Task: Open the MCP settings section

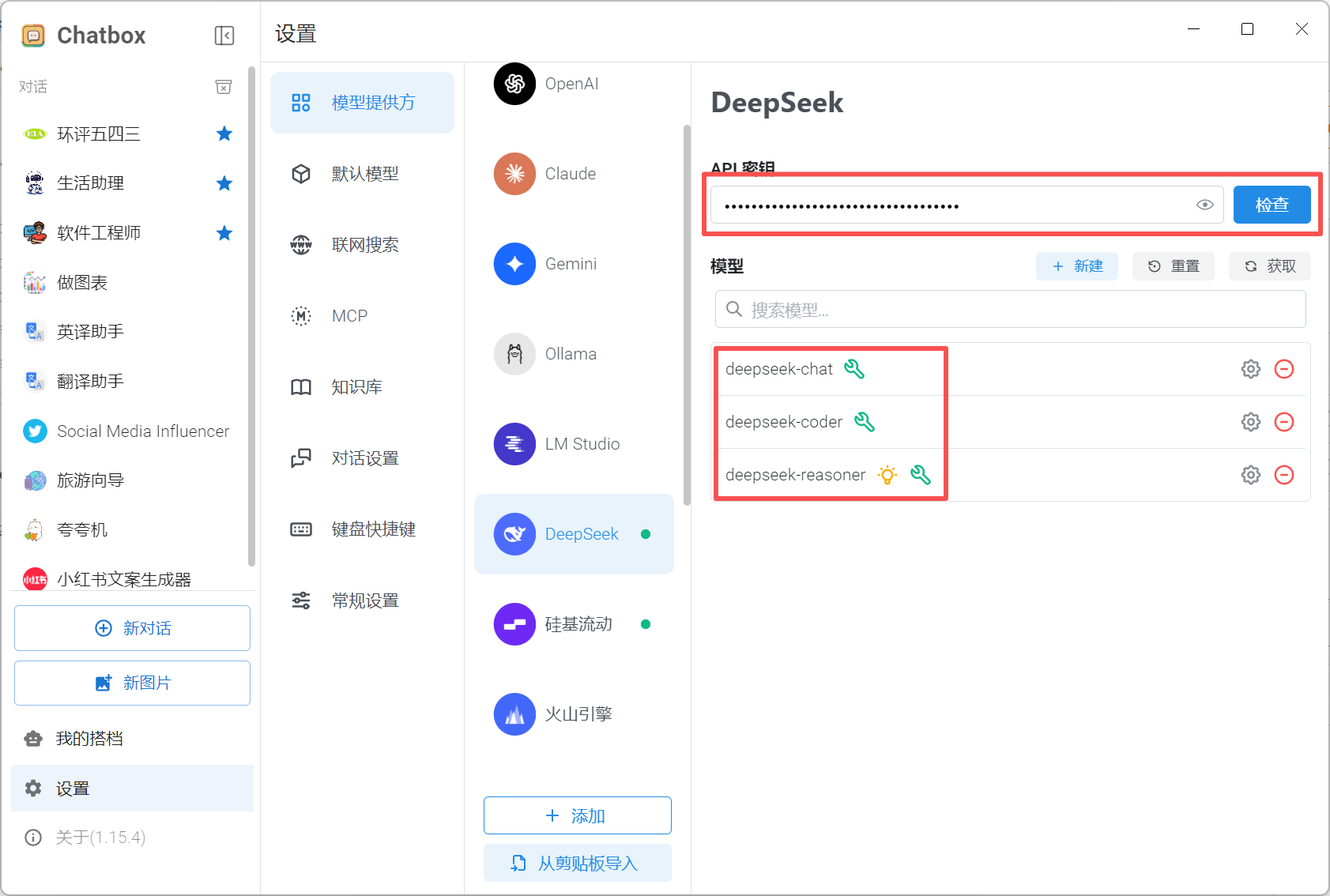Action: 349,316
